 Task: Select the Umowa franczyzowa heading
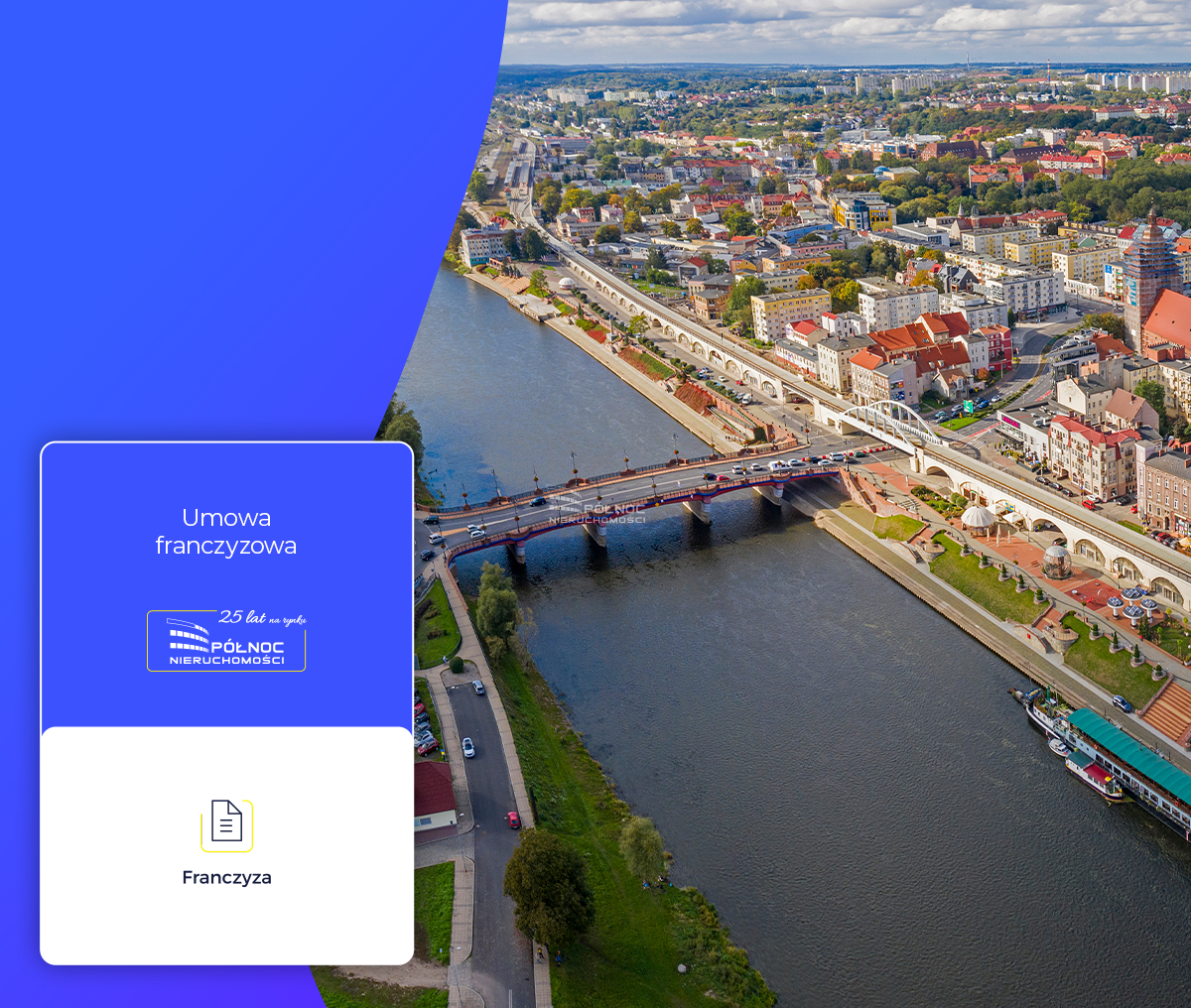pyautogui.click(x=226, y=532)
